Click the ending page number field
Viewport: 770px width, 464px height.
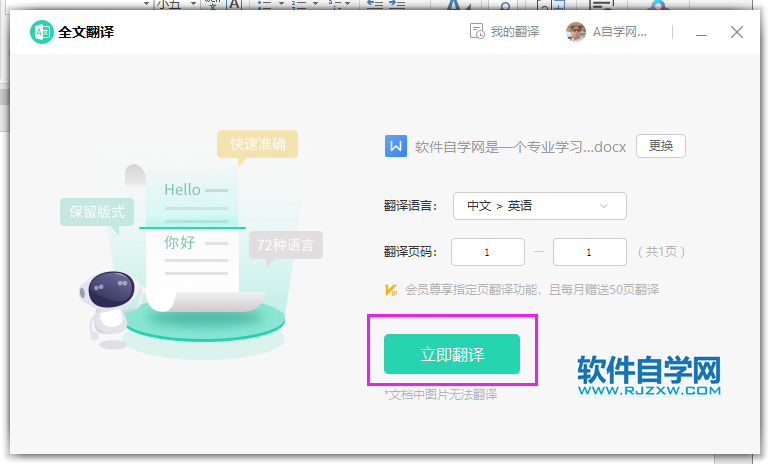point(589,252)
